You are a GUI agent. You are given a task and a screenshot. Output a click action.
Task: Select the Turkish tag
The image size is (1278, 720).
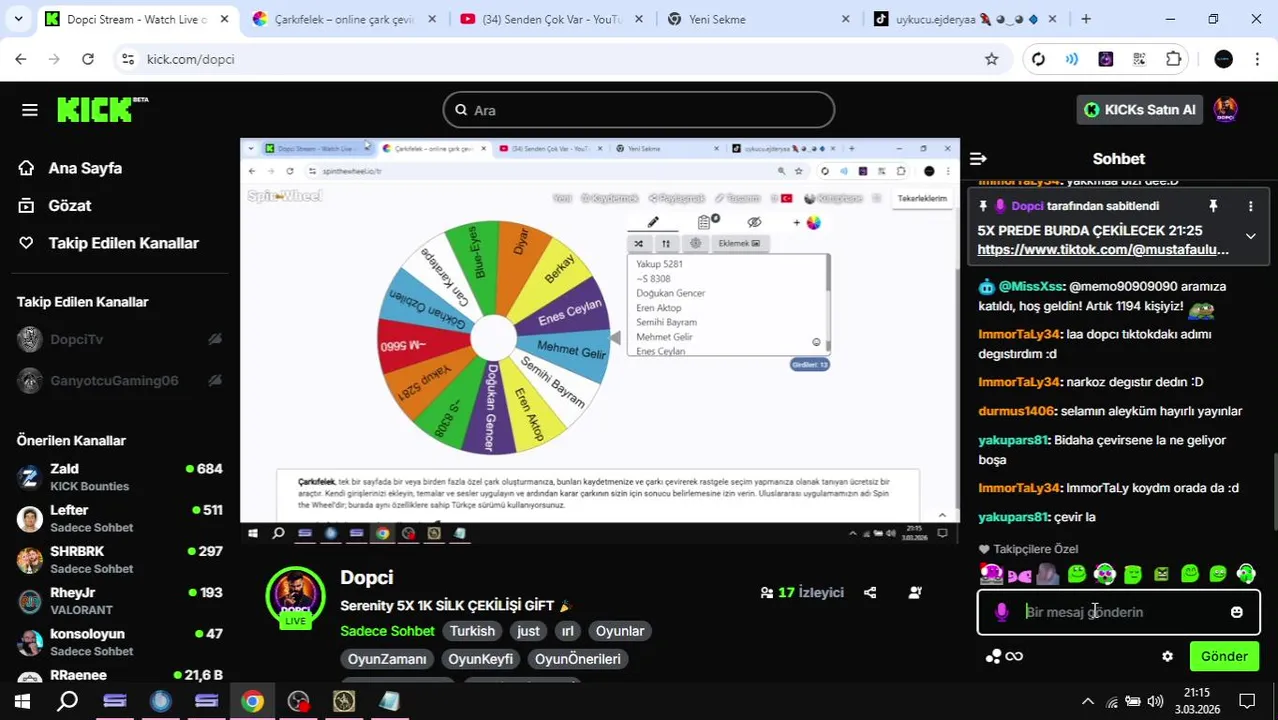[x=472, y=631]
